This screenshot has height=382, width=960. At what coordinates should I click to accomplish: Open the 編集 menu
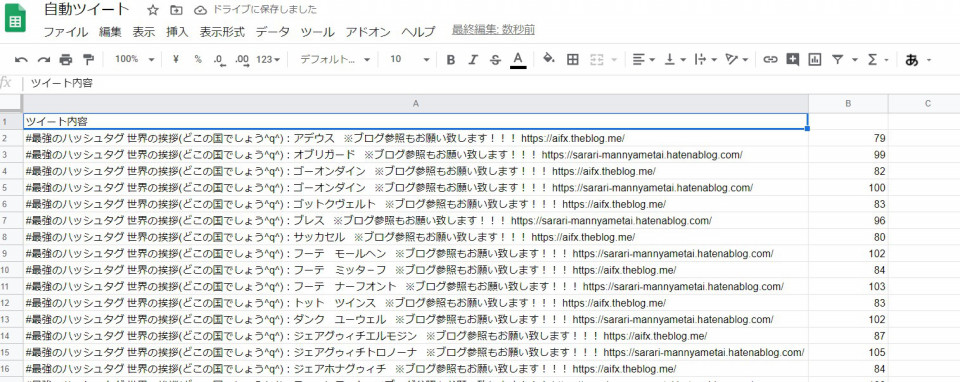pyautogui.click(x=110, y=32)
